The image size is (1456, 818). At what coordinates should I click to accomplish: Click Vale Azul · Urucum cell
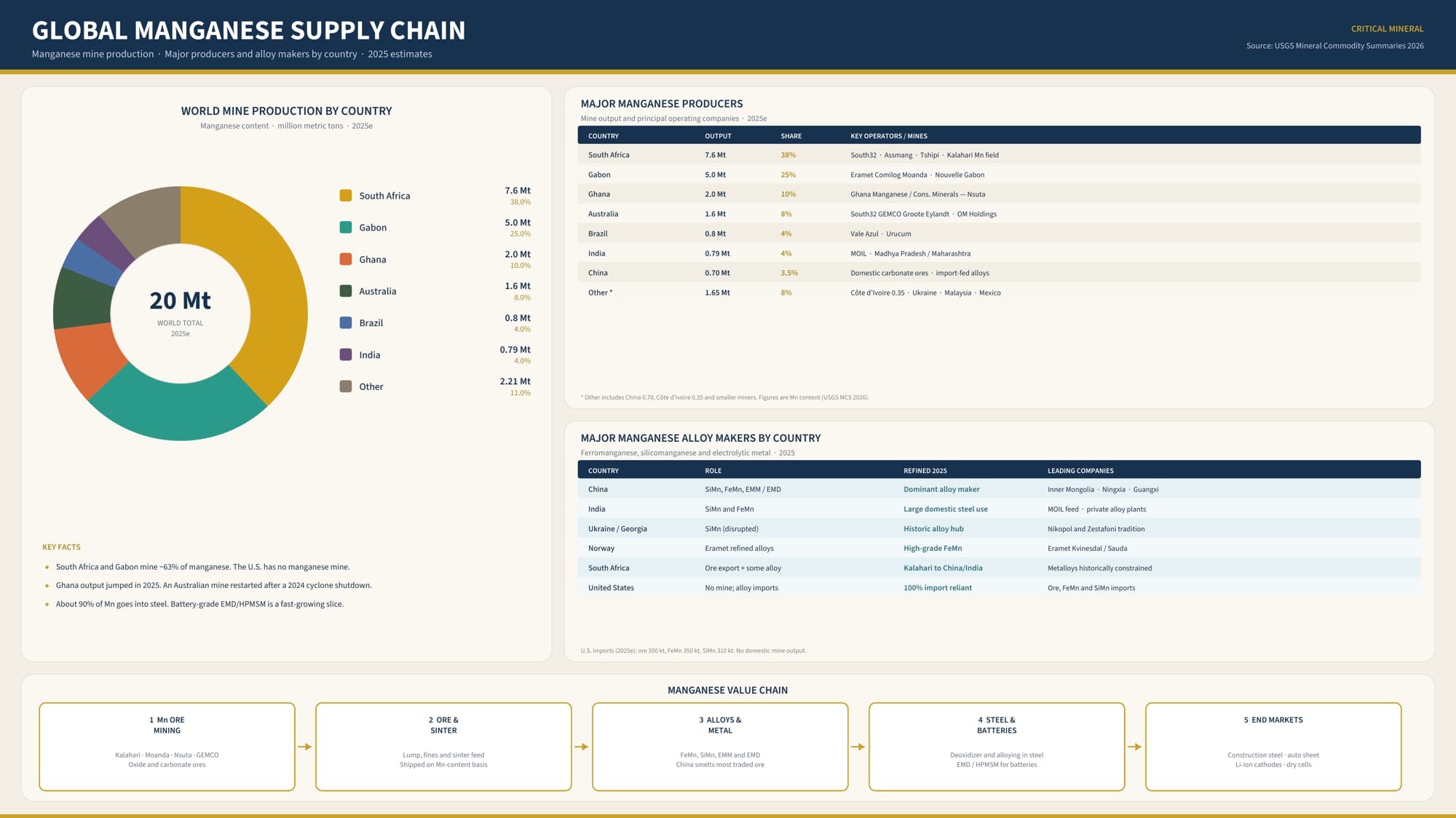coord(880,234)
